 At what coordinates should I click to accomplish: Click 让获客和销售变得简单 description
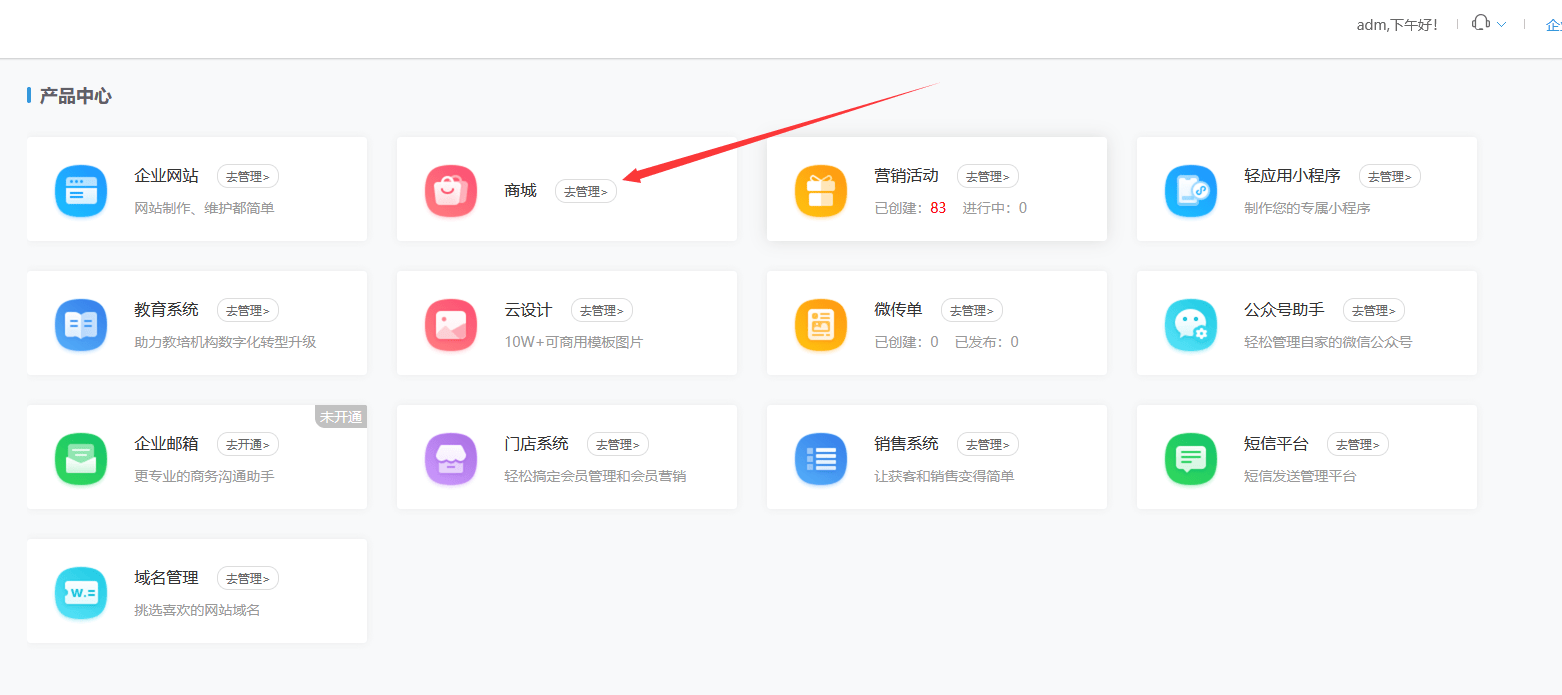(944, 476)
